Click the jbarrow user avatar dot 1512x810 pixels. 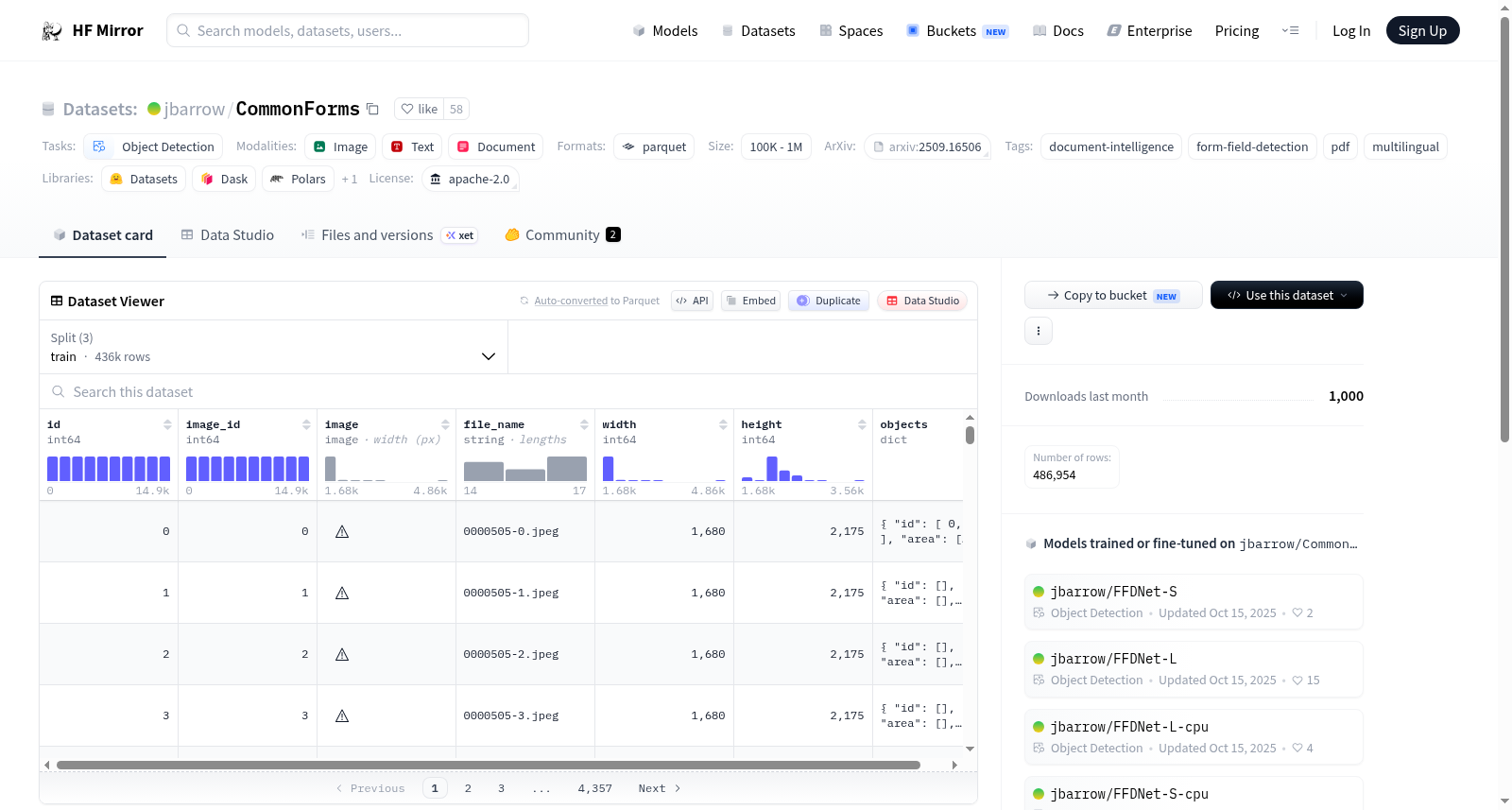[x=154, y=109]
